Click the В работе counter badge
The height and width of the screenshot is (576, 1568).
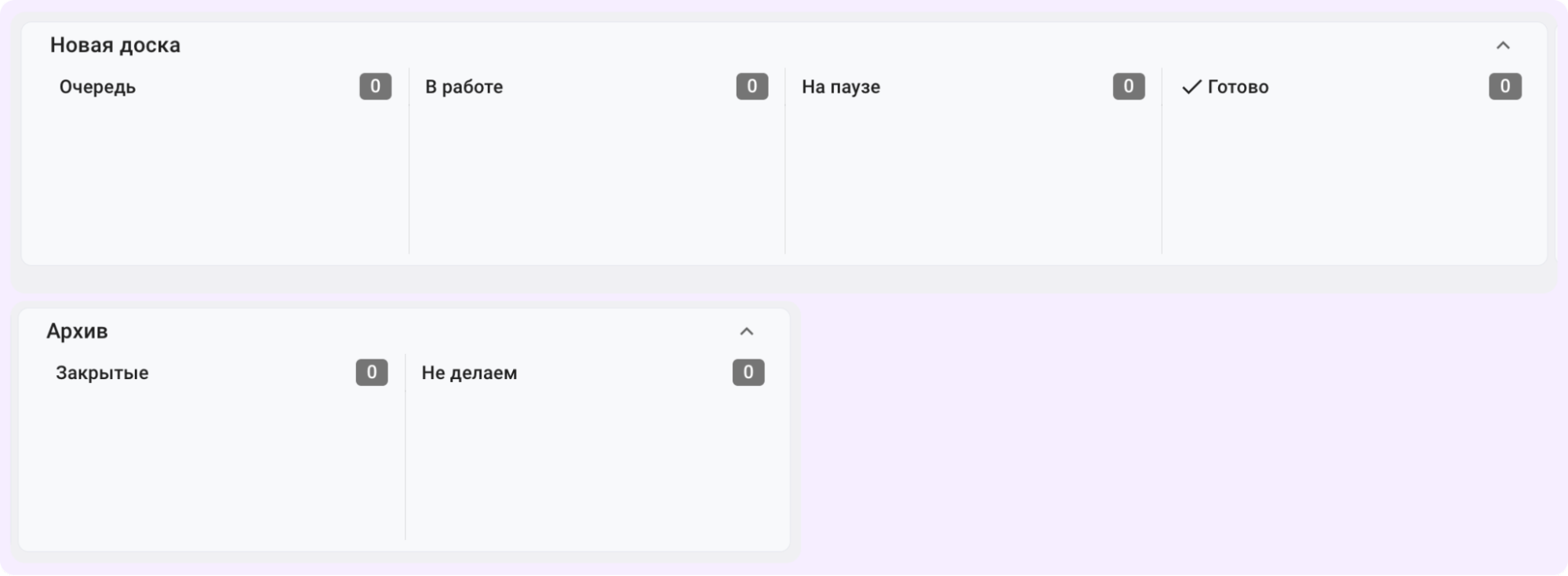click(x=751, y=86)
